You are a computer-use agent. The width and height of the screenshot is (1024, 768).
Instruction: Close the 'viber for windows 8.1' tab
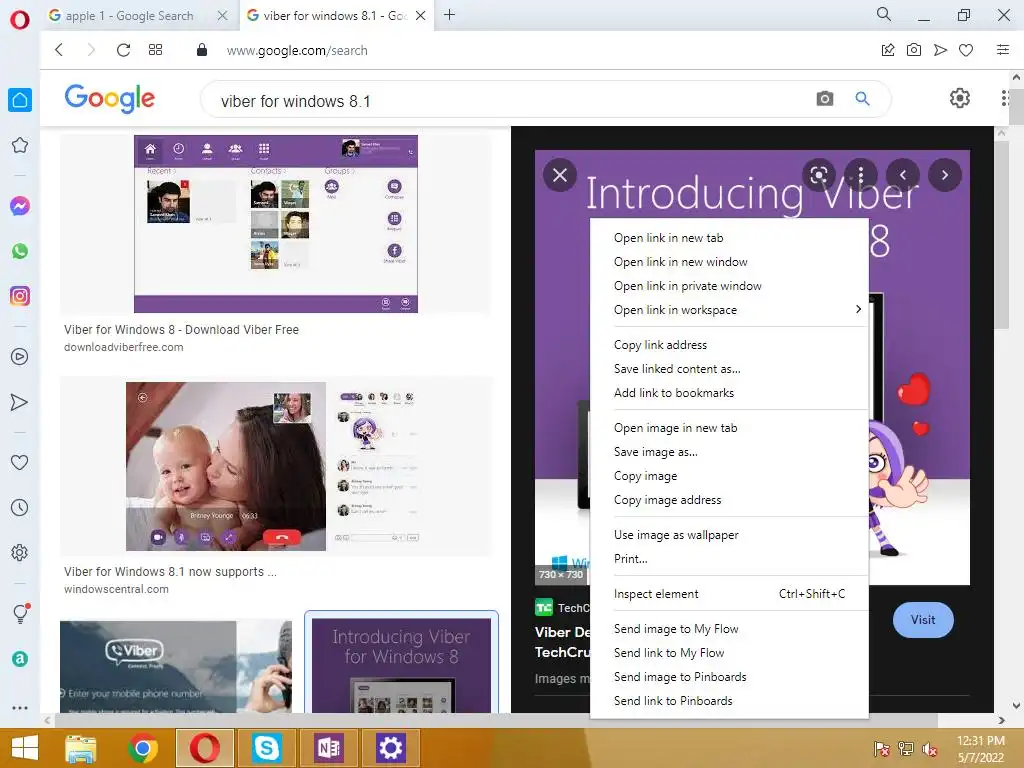pyautogui.click(x=421, y=16)
